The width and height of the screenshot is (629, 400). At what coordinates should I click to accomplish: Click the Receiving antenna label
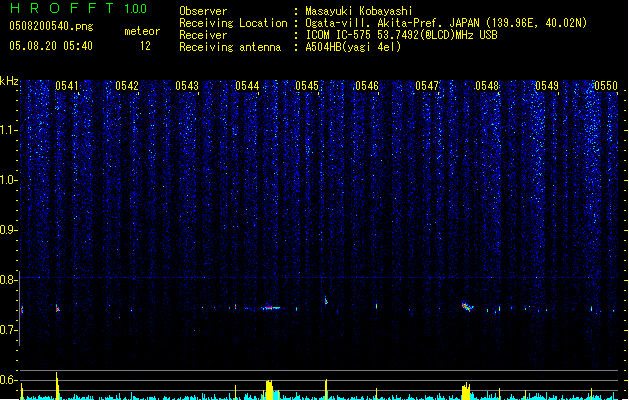click(x=230, y=47)
